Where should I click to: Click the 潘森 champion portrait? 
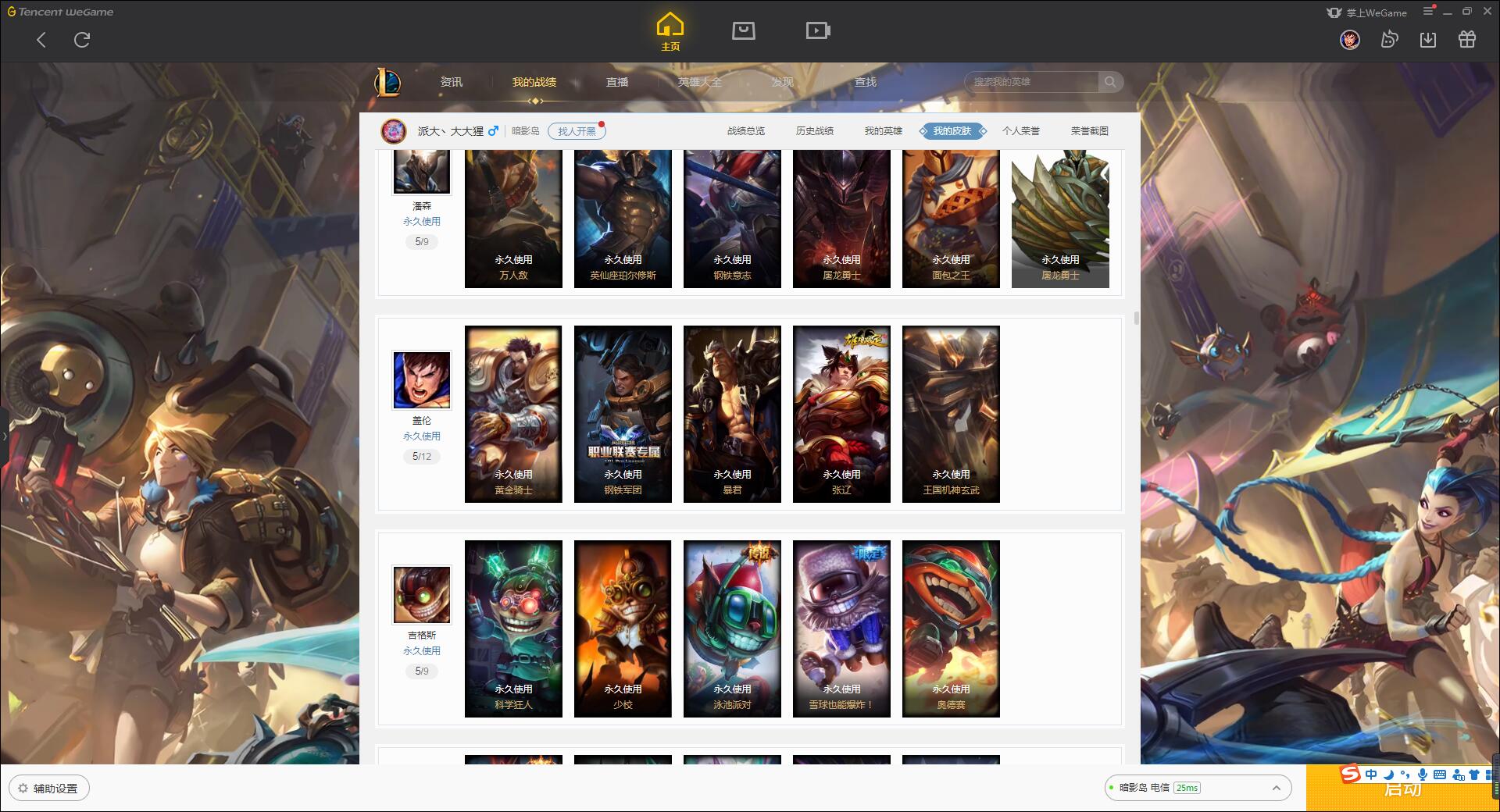click(x=422, y=172)
